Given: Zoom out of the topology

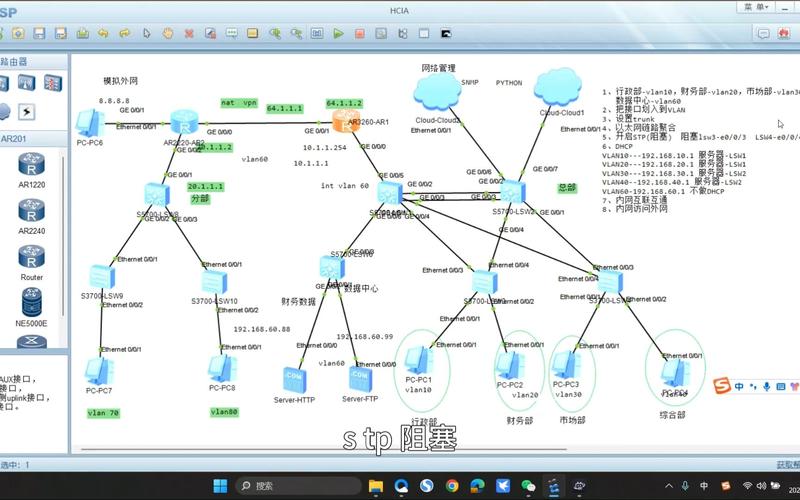Looking at the screenshot, I should click(x=296, y=34).
